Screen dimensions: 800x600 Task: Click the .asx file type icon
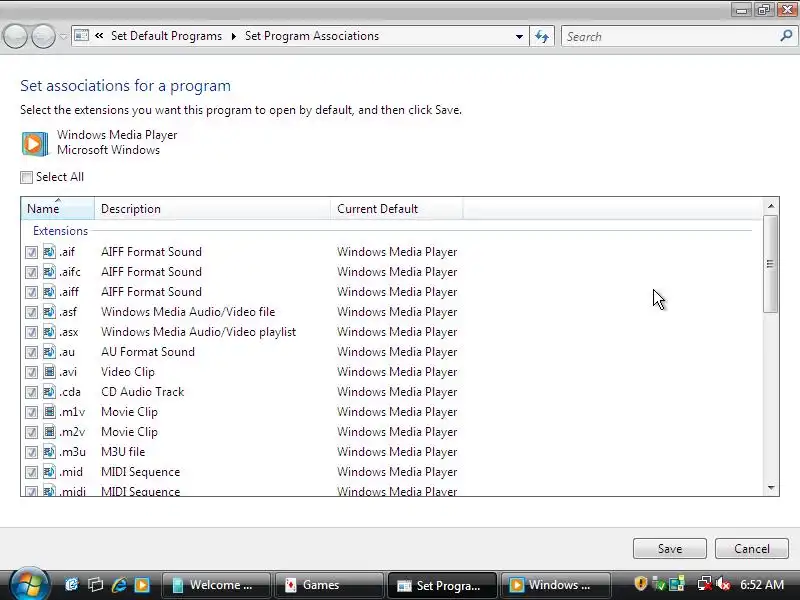[x=49, y=332]
